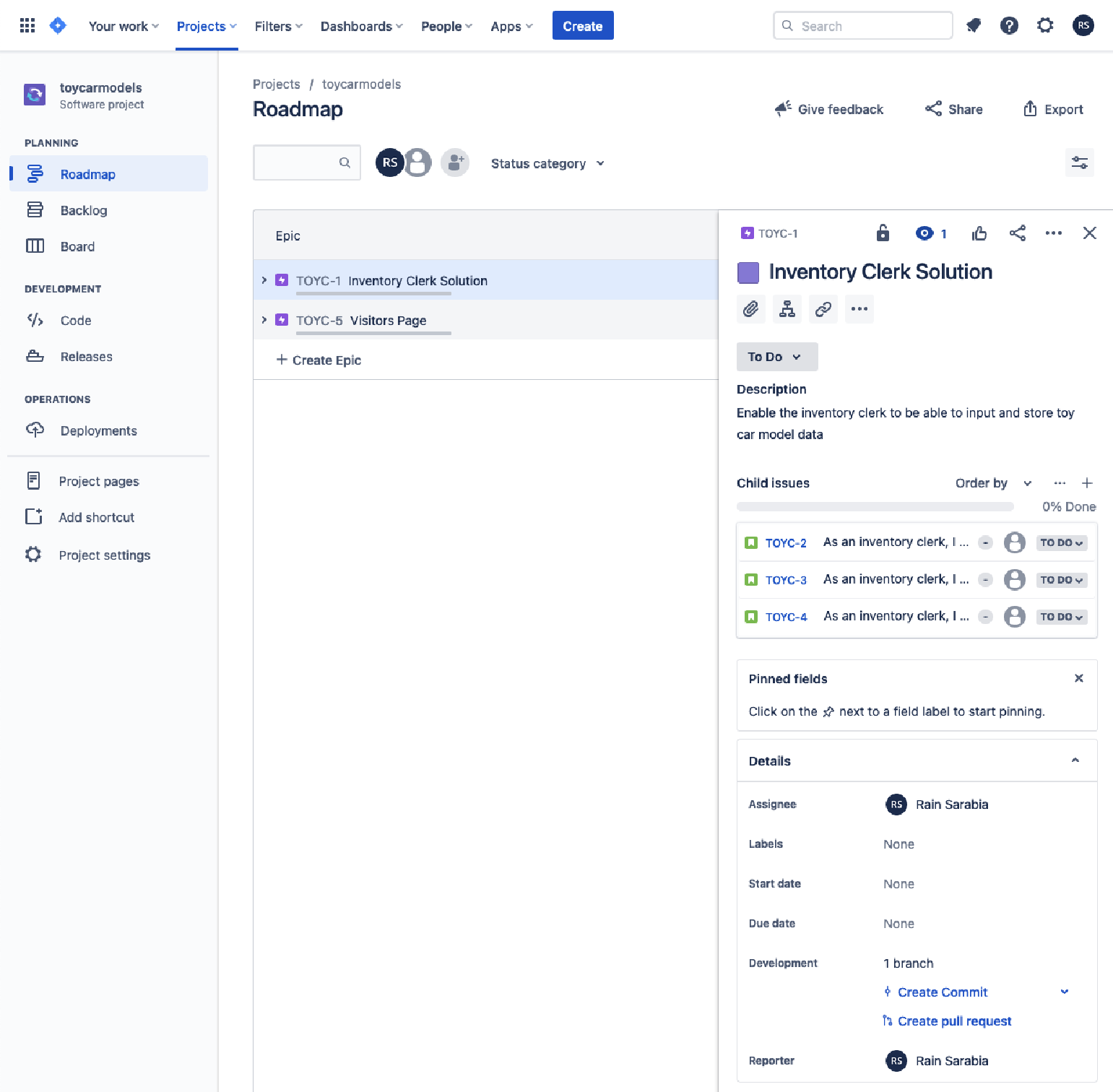This screenshot has height=1092, width=1113.
Task: Click Give feedback
Action: click(829, 109)
